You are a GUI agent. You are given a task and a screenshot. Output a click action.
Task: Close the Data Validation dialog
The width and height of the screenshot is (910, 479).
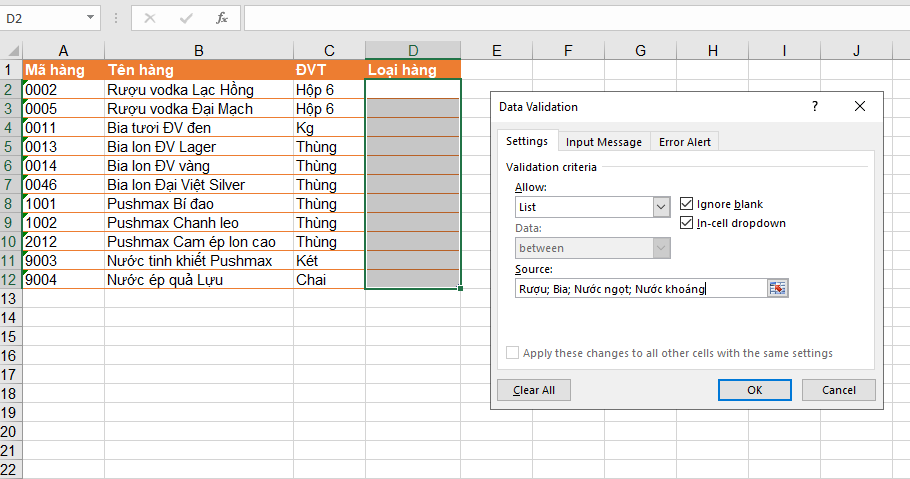click(860, 107)
